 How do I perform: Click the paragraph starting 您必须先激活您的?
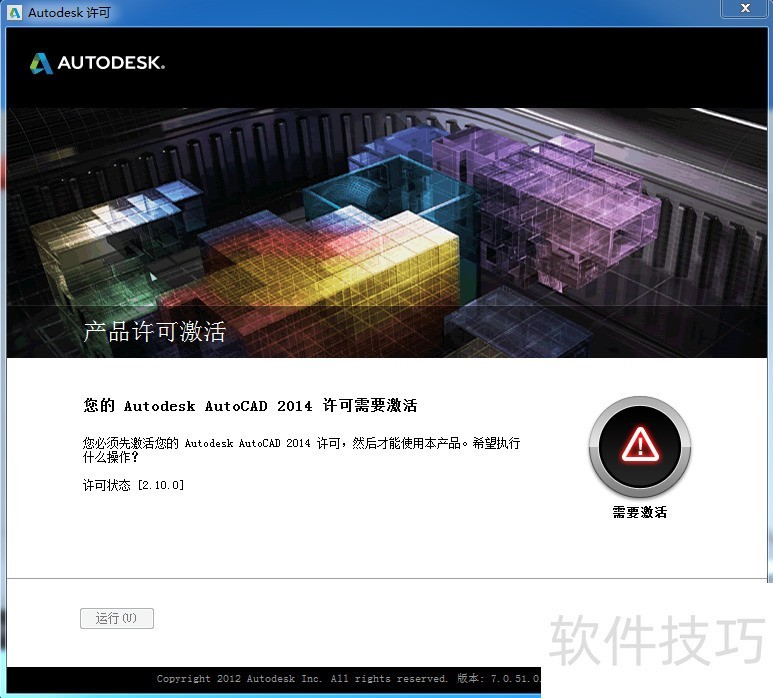(x=301, y=450)
